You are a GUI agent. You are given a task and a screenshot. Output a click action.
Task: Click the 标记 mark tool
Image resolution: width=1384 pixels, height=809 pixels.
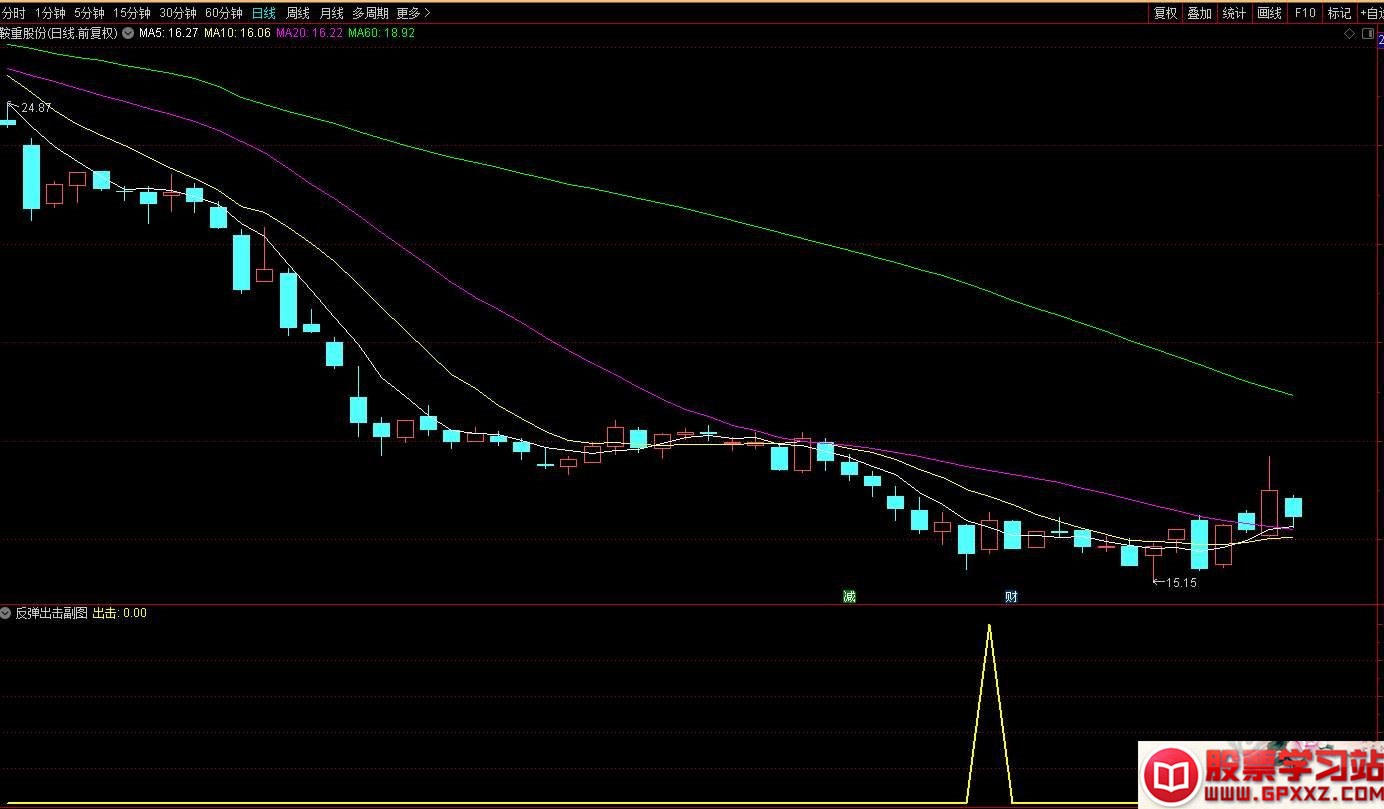(1339, 13)
